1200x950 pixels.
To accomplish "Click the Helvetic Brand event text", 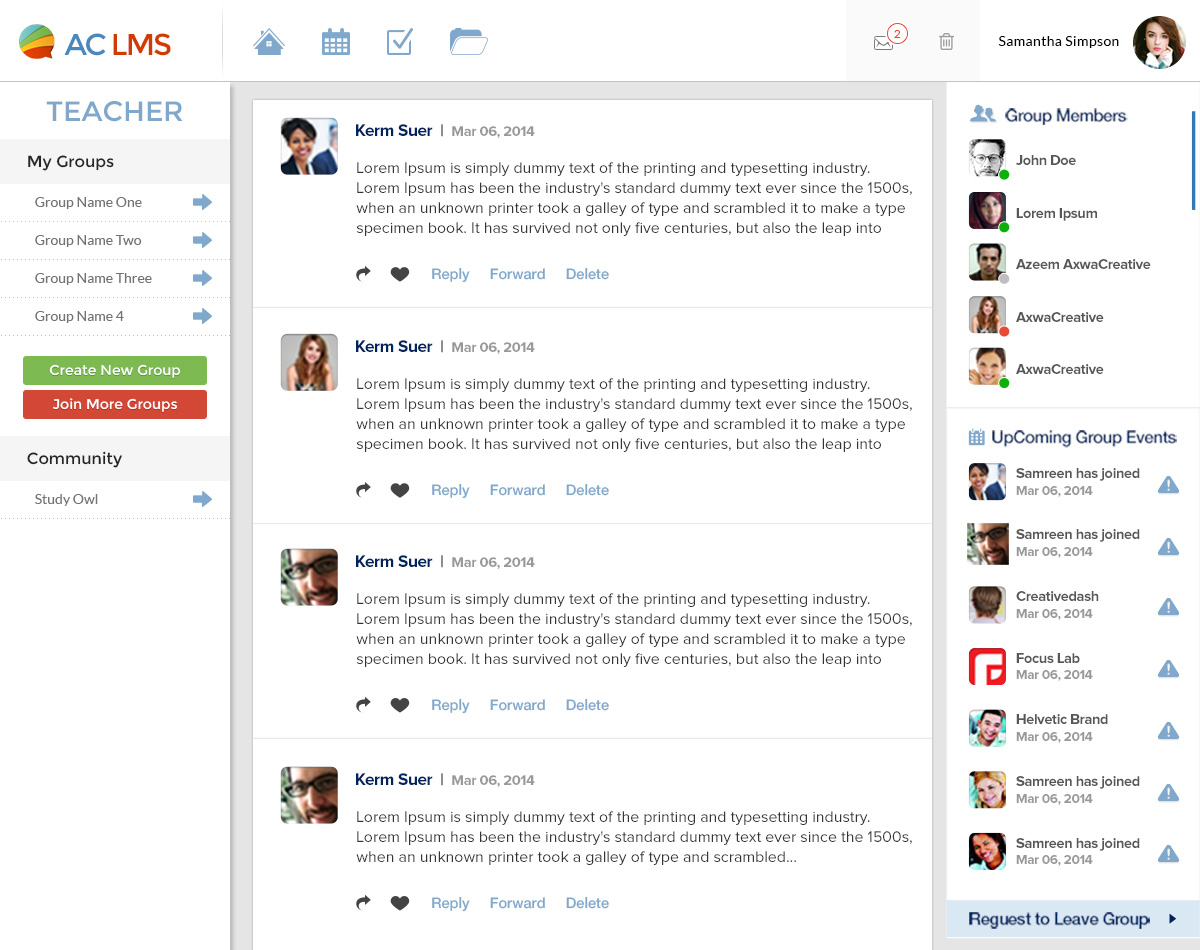I will [x=1062, y=719].
